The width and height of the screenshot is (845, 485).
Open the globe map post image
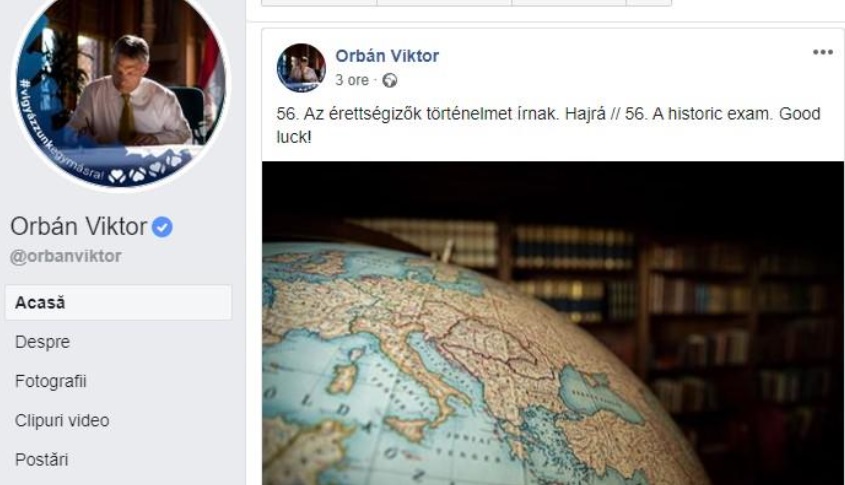553,323
